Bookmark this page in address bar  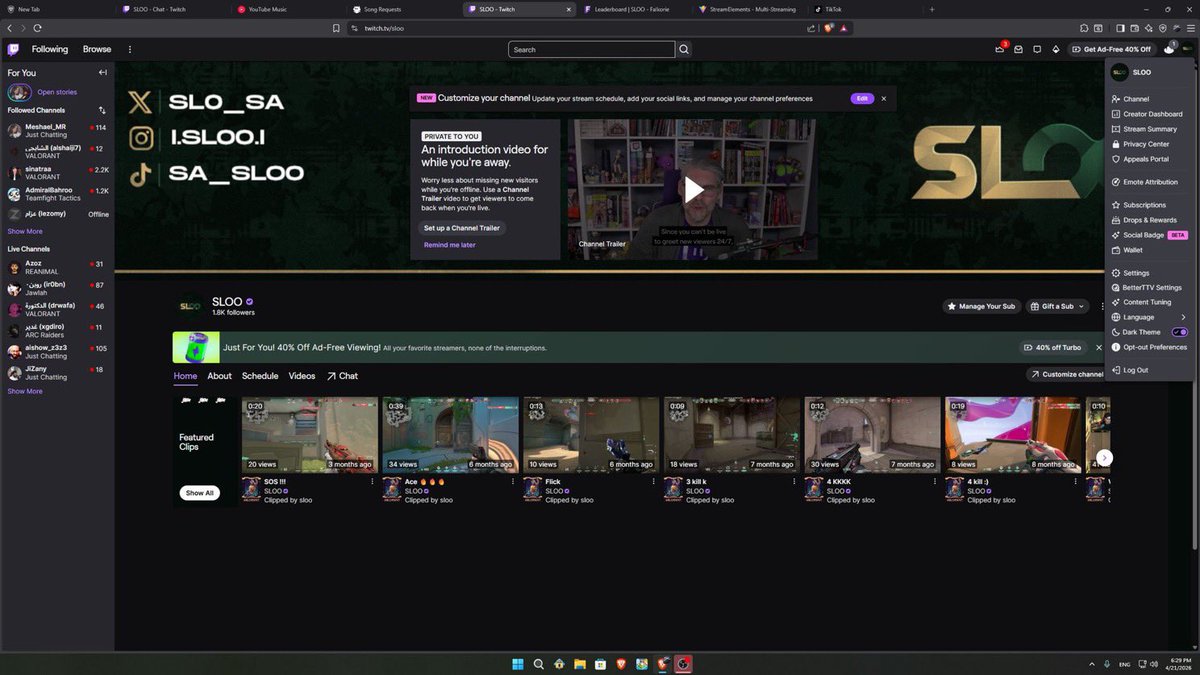coord(337,28)
